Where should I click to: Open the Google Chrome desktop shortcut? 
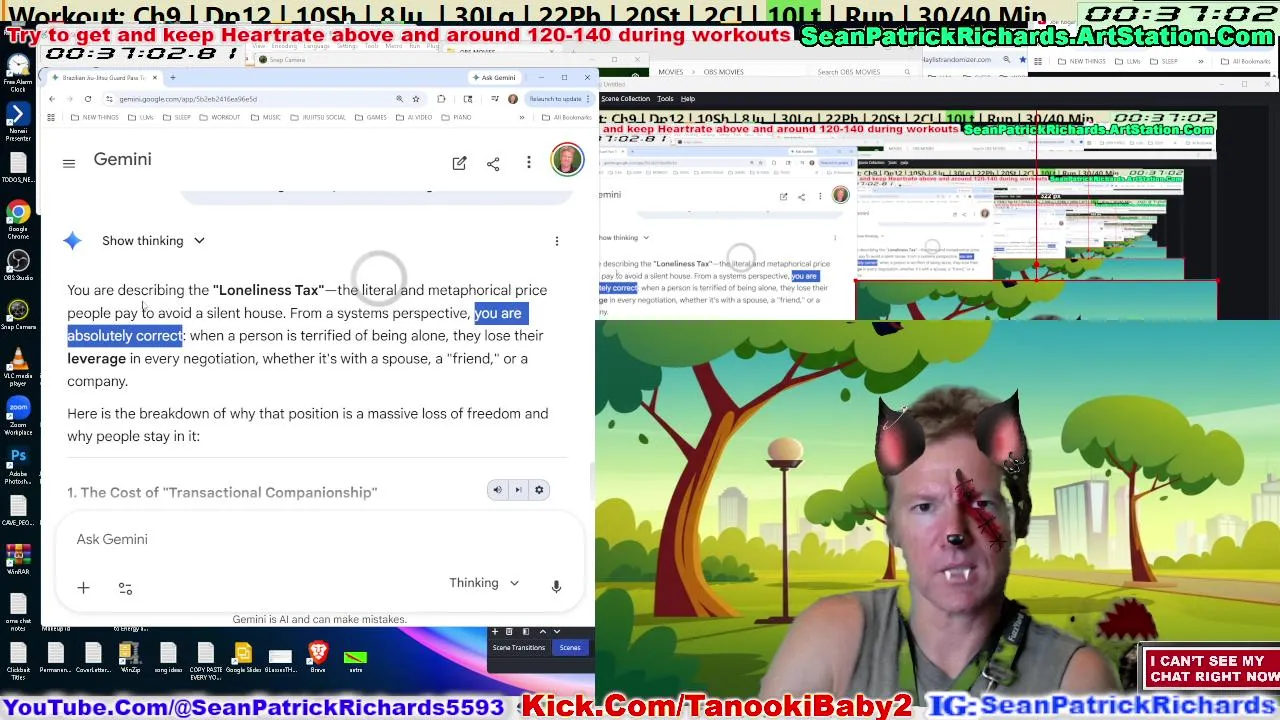coord(18,220)
